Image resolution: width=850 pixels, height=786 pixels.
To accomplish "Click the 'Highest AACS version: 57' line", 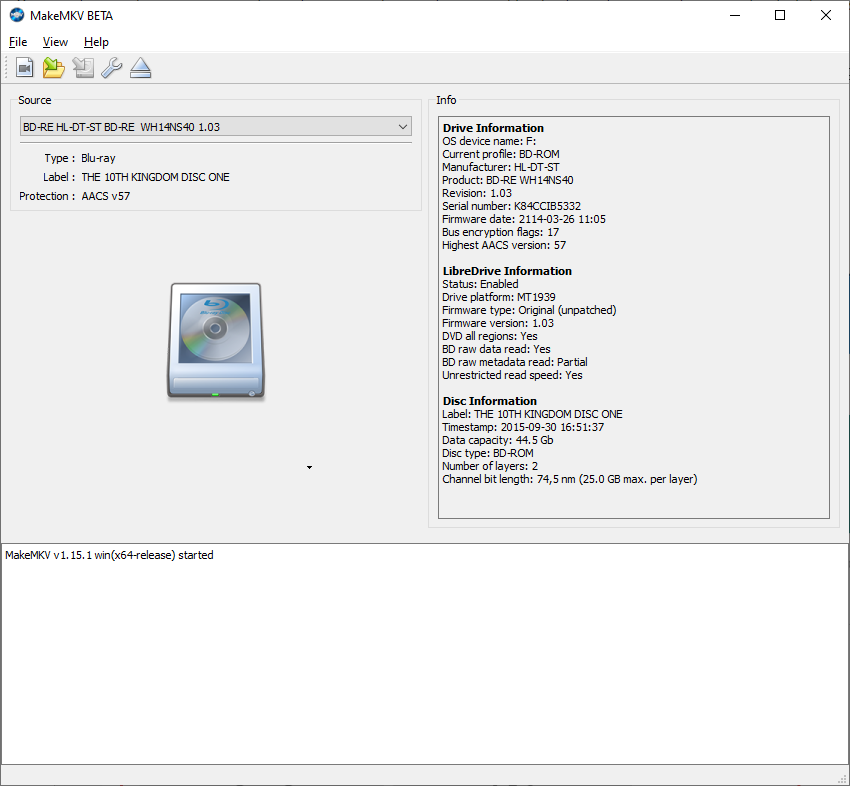I will tap(504, 245).
